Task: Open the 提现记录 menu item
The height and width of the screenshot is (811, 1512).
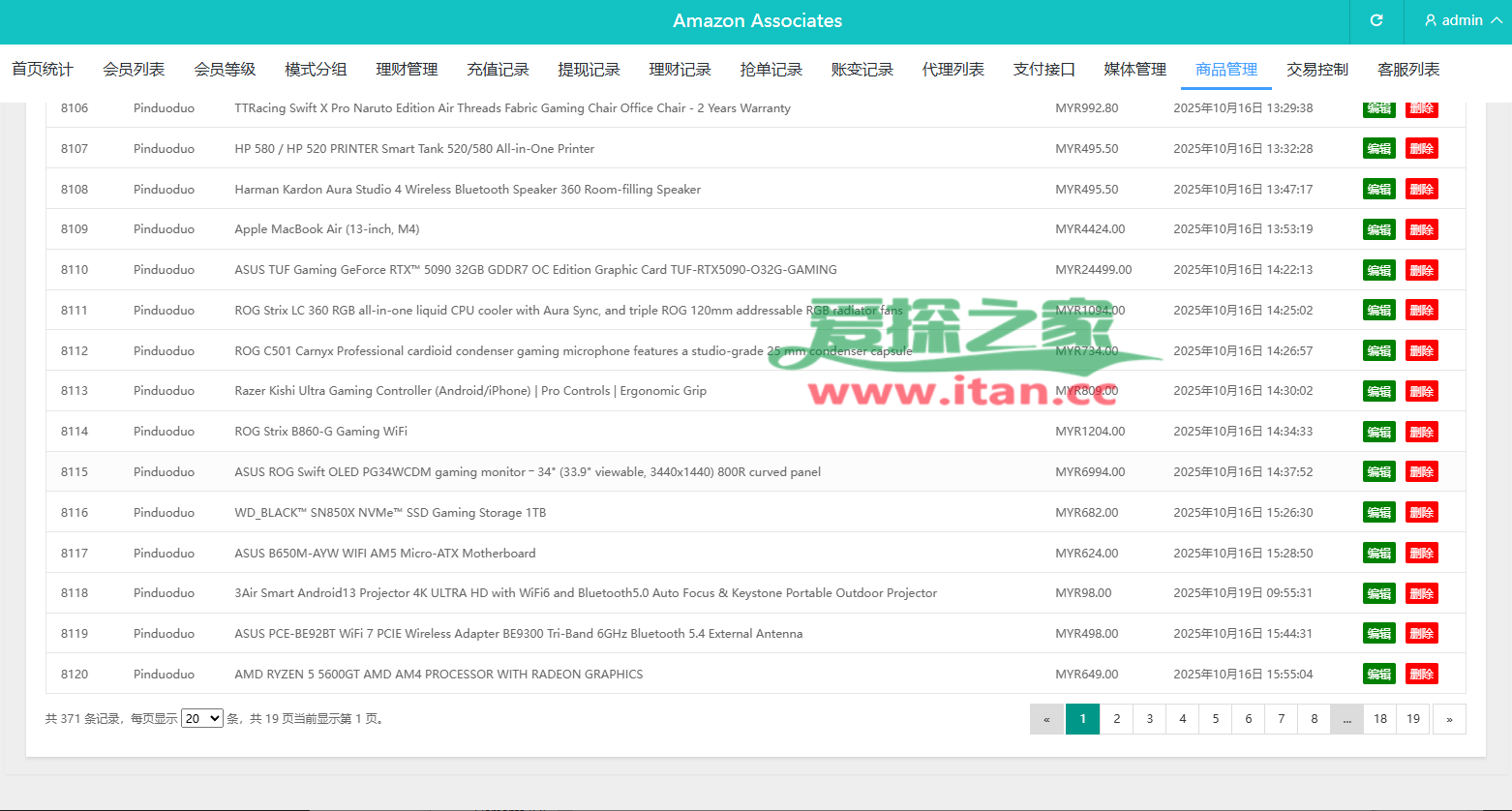Action: [x=589, y=70]
